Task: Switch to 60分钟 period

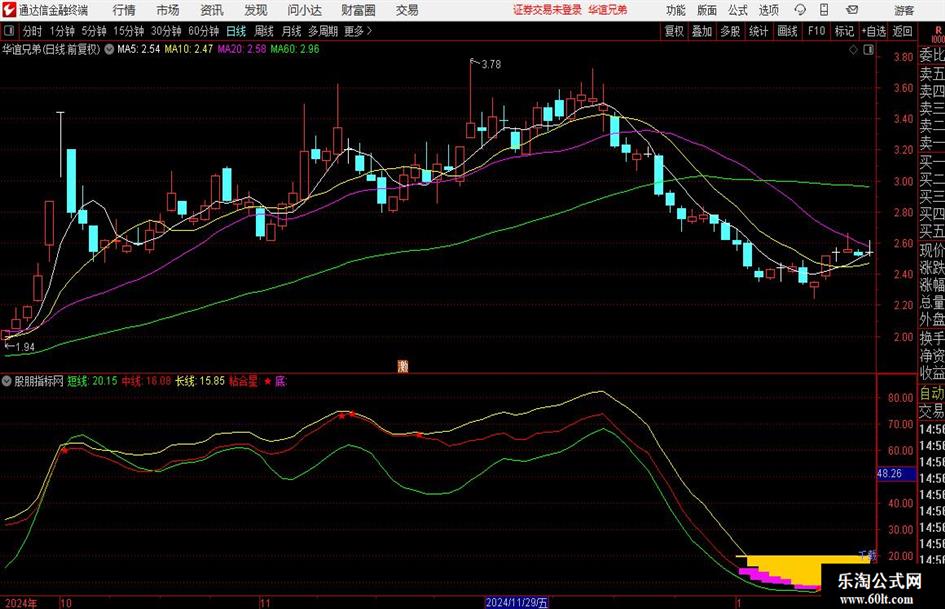Action: [203, 31]
